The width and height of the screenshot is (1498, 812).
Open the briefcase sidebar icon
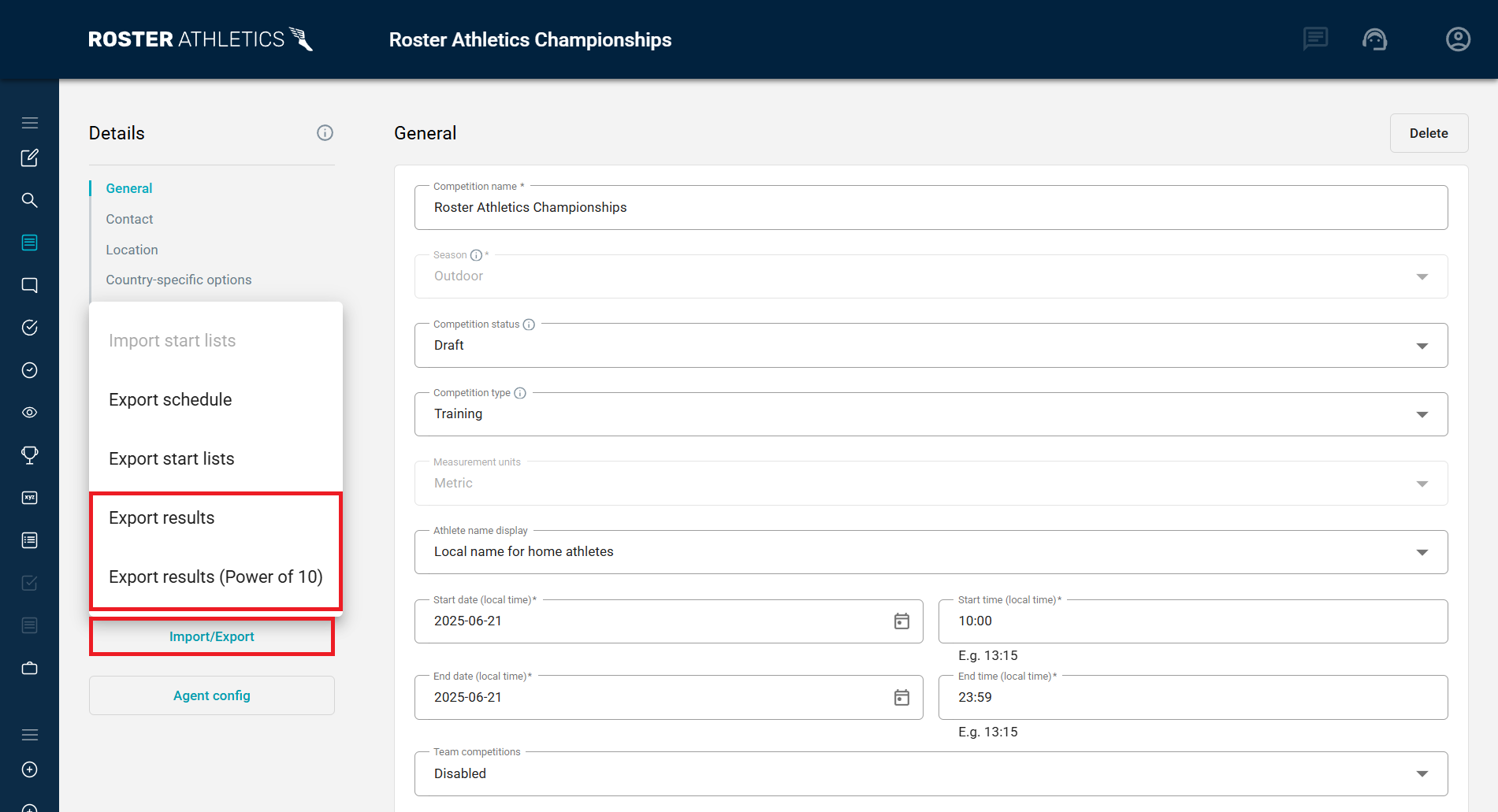(x=30, y=668)
